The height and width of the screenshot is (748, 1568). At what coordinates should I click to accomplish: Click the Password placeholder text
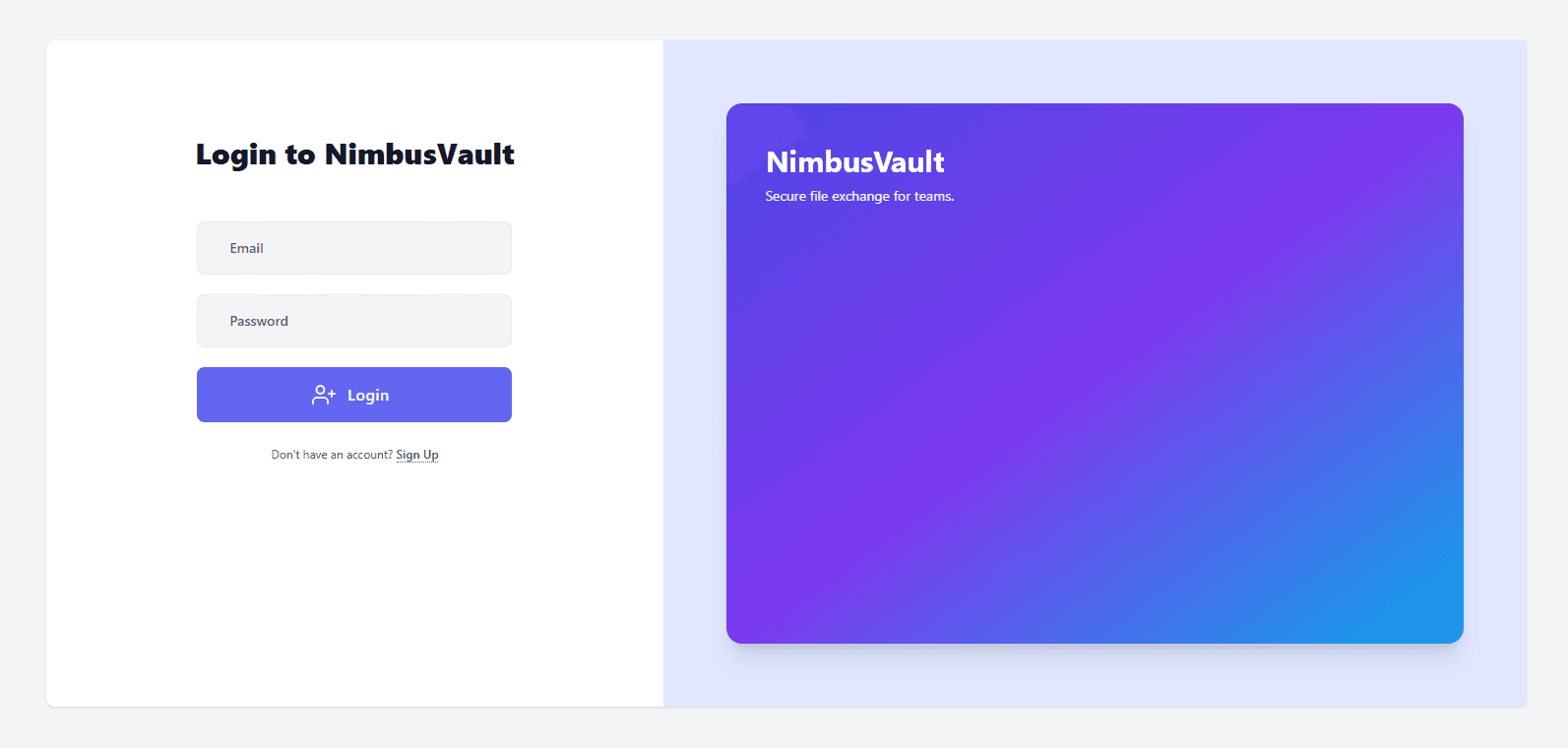(x=259, y=321)
